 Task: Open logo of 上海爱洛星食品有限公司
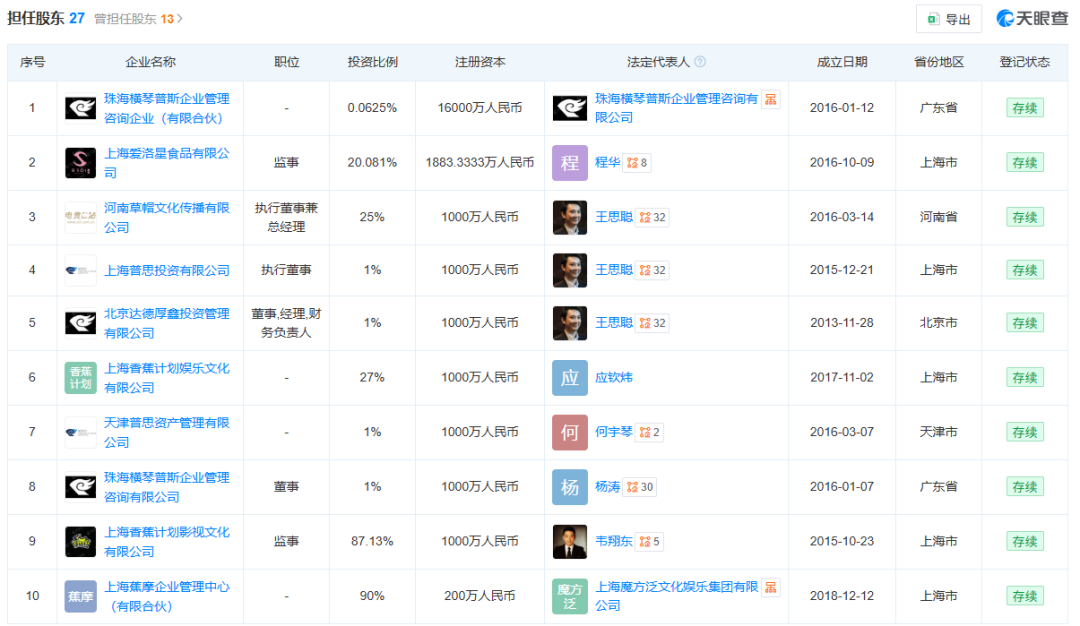81,163
